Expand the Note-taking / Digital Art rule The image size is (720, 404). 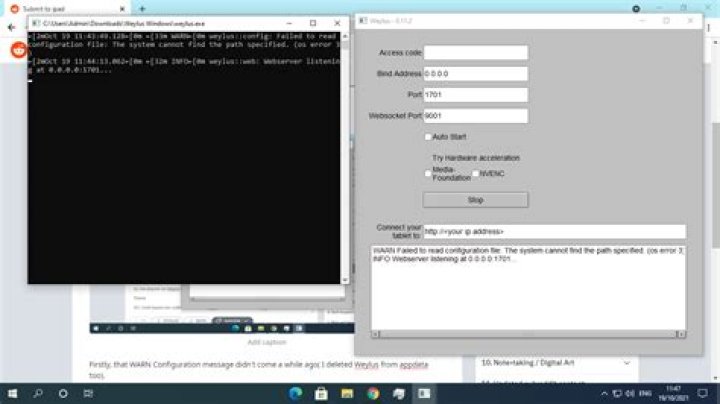(x=626, y=363)
